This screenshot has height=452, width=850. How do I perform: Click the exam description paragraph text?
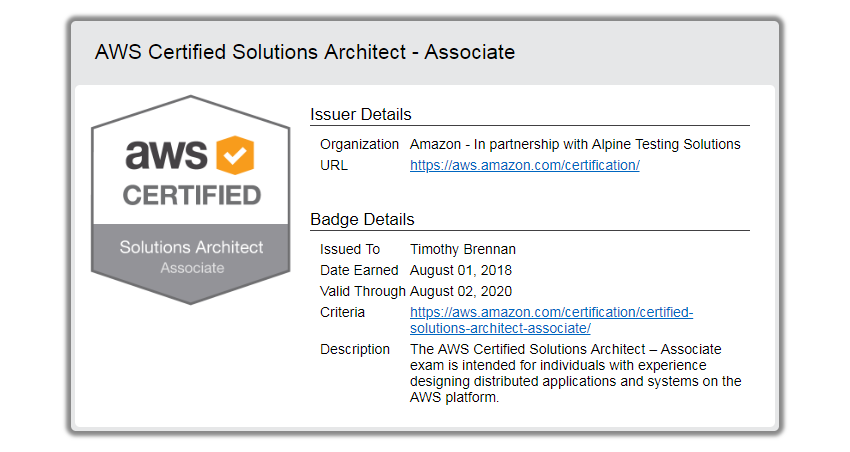click(x=575, y=373)
